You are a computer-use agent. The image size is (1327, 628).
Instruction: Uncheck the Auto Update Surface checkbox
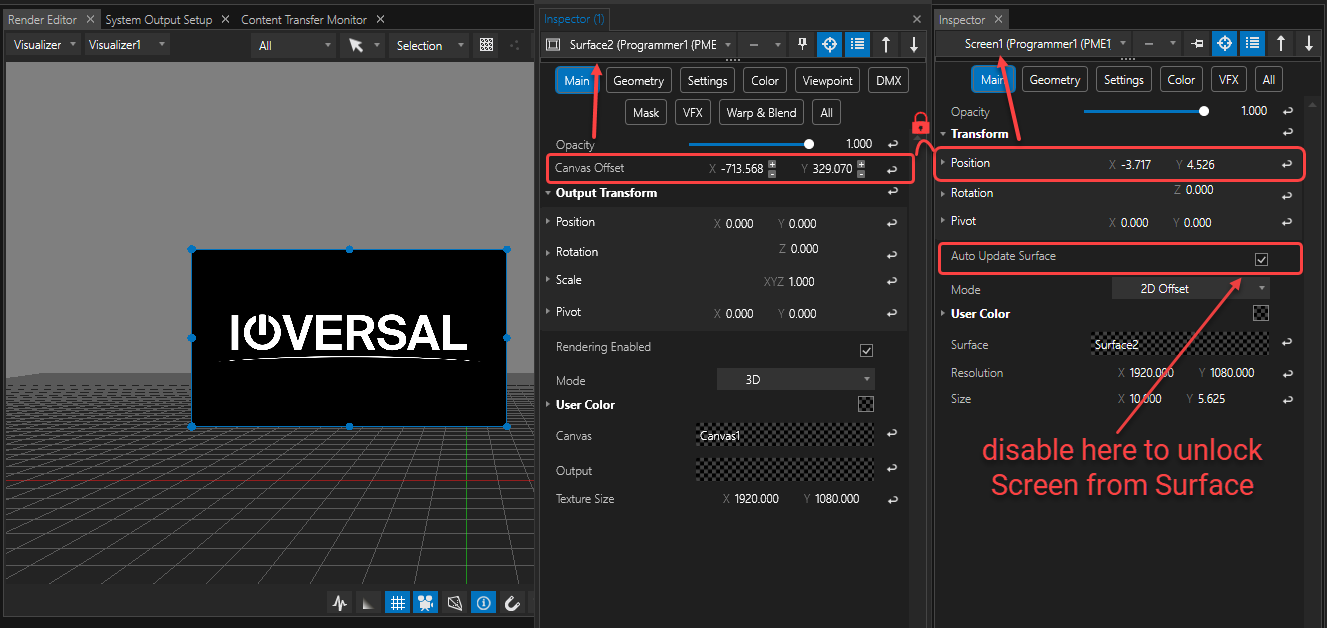point(1261,259)
